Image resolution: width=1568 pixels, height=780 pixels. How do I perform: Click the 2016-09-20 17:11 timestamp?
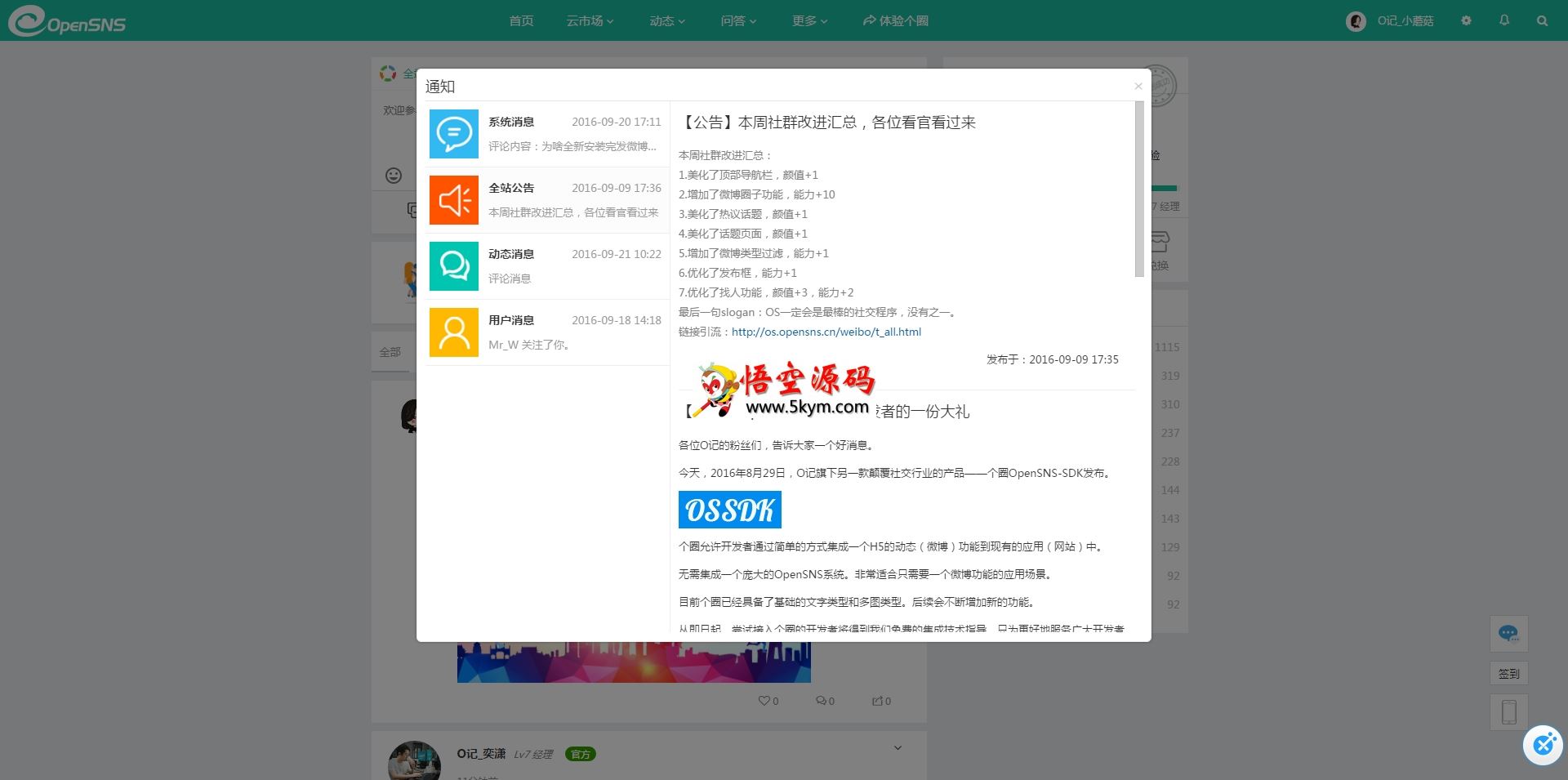point(617,122)
